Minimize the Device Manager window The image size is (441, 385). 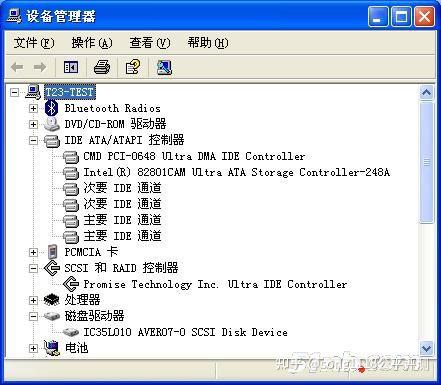click(x=378, y=16)
